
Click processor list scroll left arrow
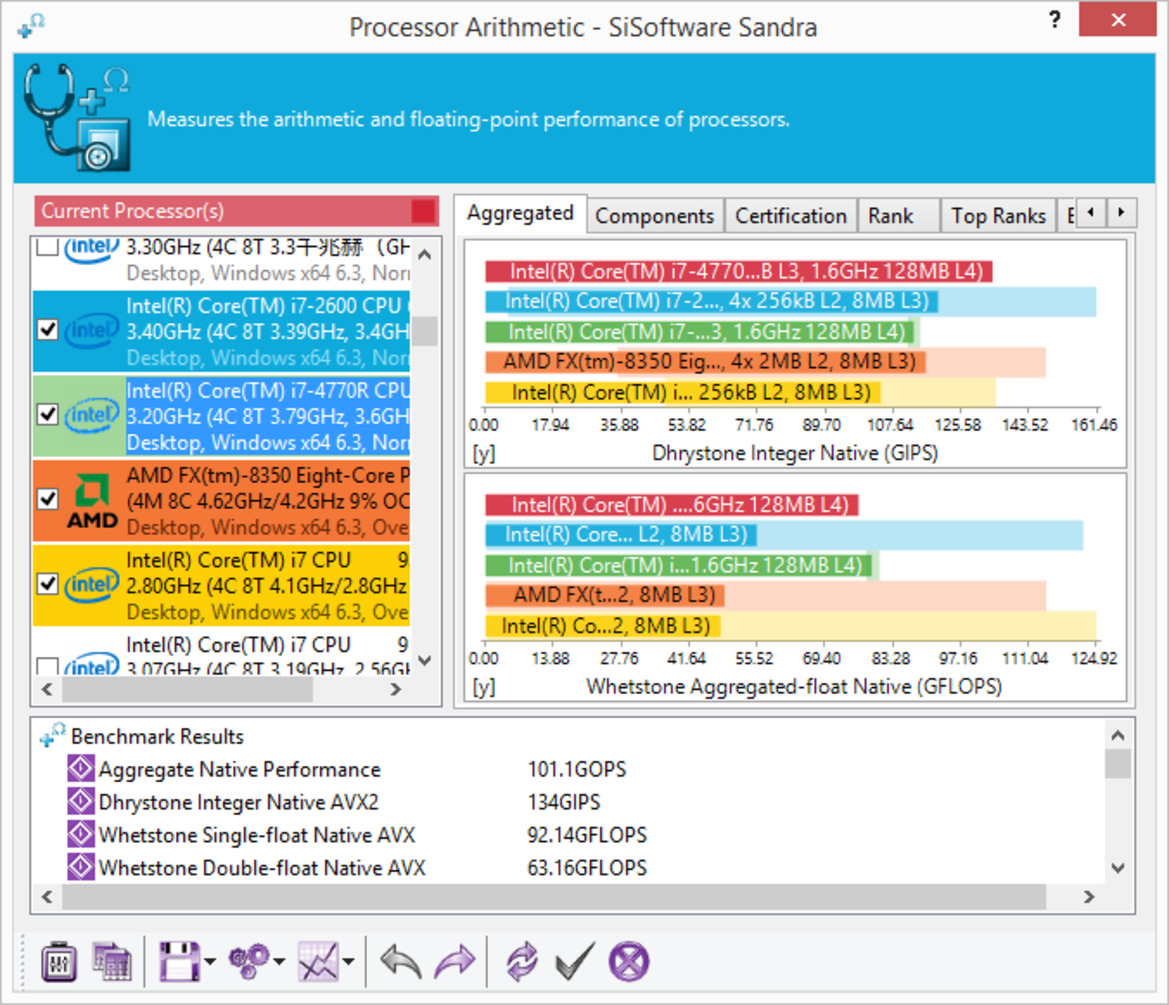(x=47, y=690)
